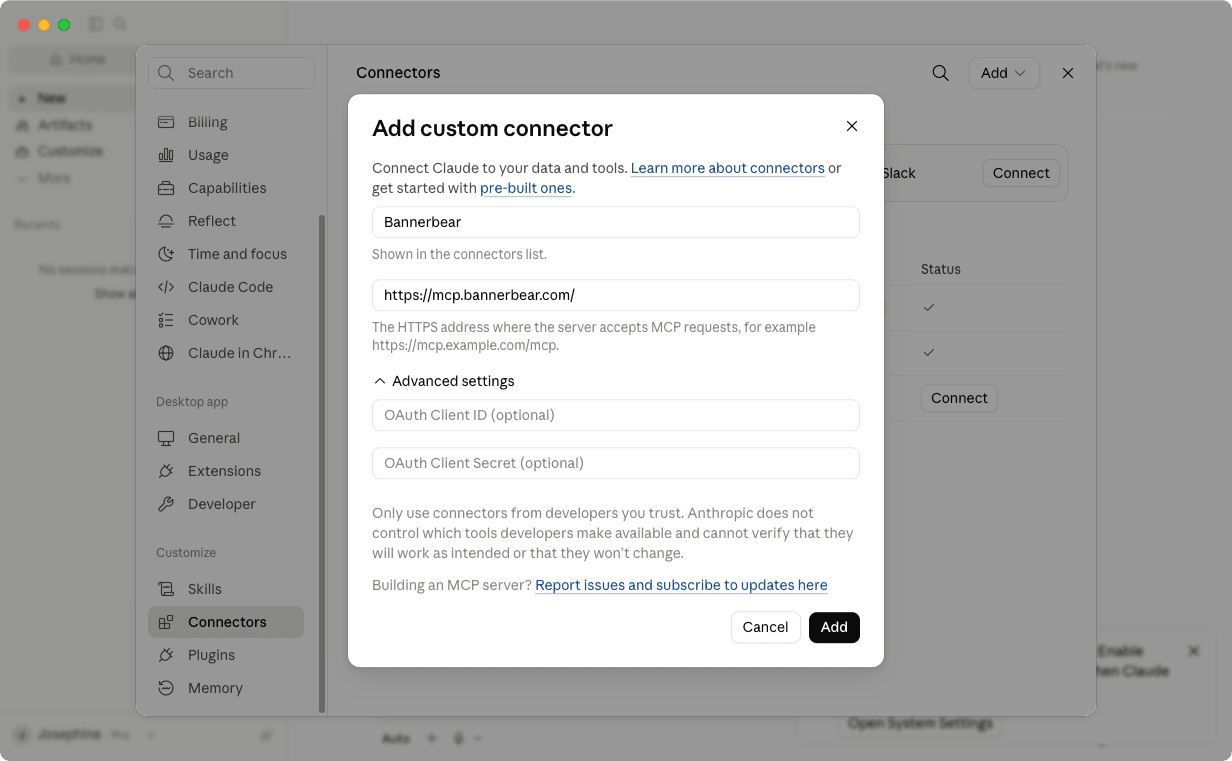Screen dimensions: 1232x761
Task: Open Billing settings
Action: [x=226, y=122]
